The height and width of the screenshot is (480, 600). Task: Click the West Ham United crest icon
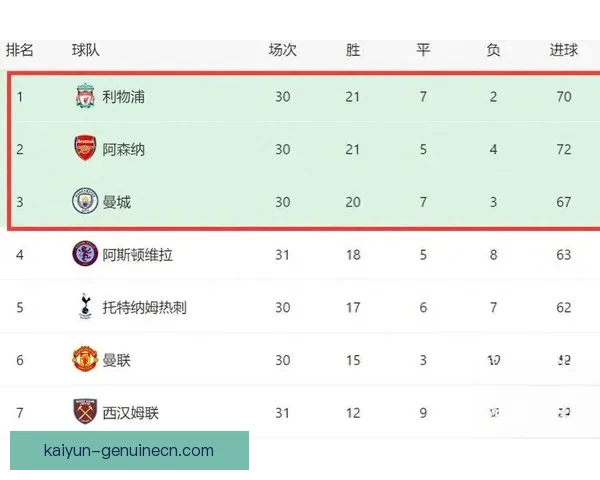tap(84, 412)
